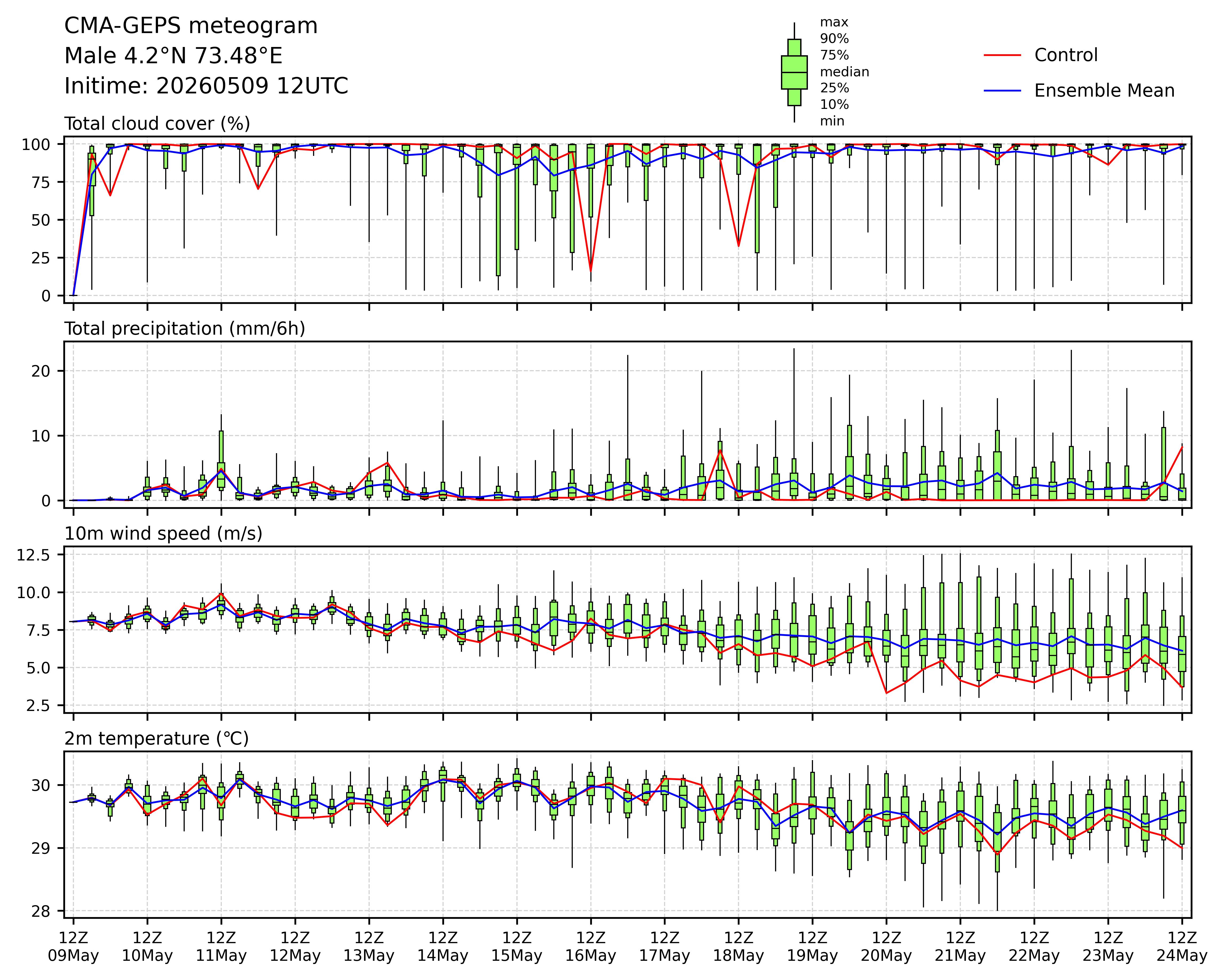1224x980 pixels.
Task: Click the CMA-GEPS meteogram title
Action: (x=191, y=26)
